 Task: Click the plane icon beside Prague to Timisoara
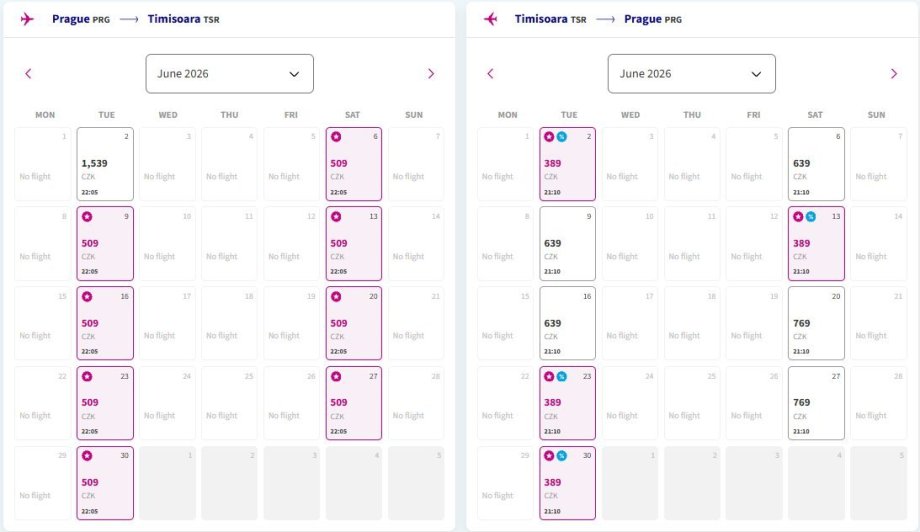click(x=27, y=19)
